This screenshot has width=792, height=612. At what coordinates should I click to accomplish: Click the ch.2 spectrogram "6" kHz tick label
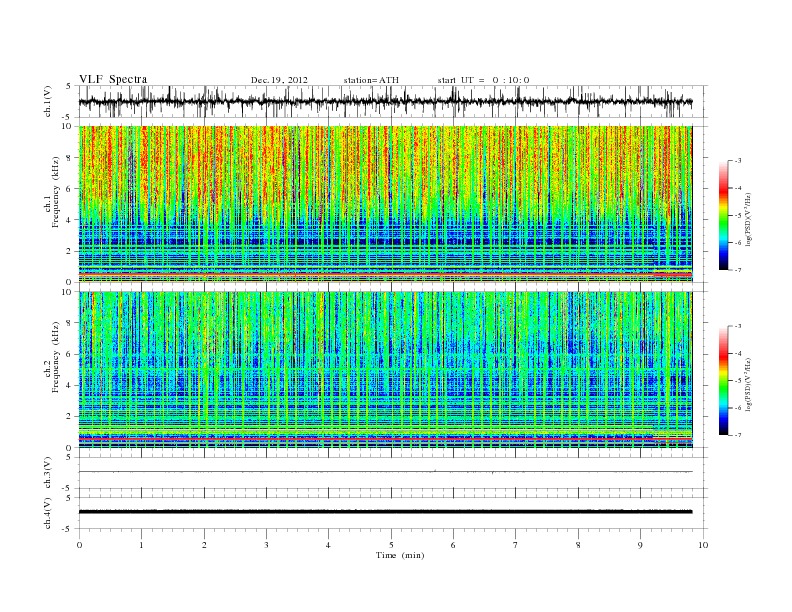tap(69, 354)
